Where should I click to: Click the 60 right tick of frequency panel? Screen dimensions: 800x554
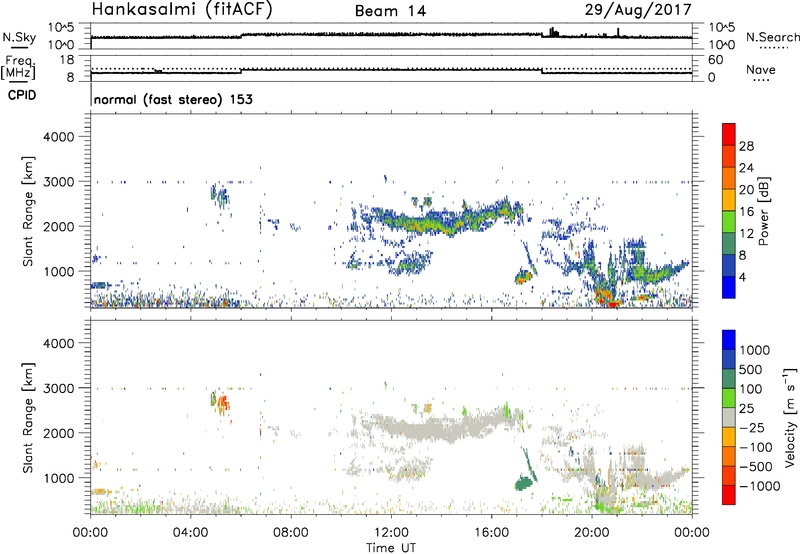(715, 60)
